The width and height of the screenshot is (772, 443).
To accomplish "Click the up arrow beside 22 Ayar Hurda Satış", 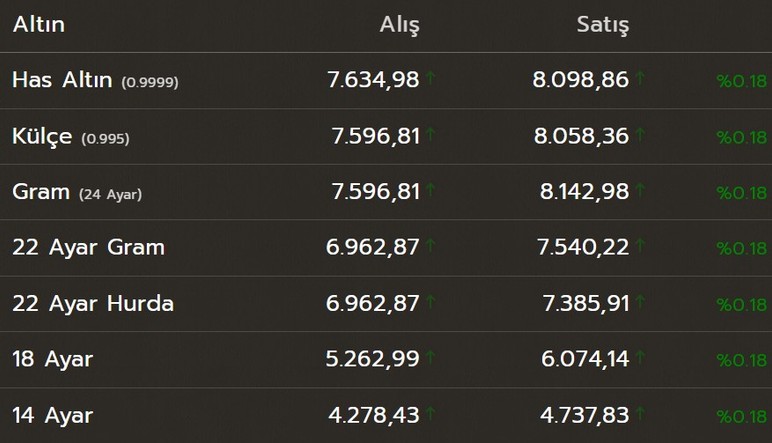I will point(640,301).
